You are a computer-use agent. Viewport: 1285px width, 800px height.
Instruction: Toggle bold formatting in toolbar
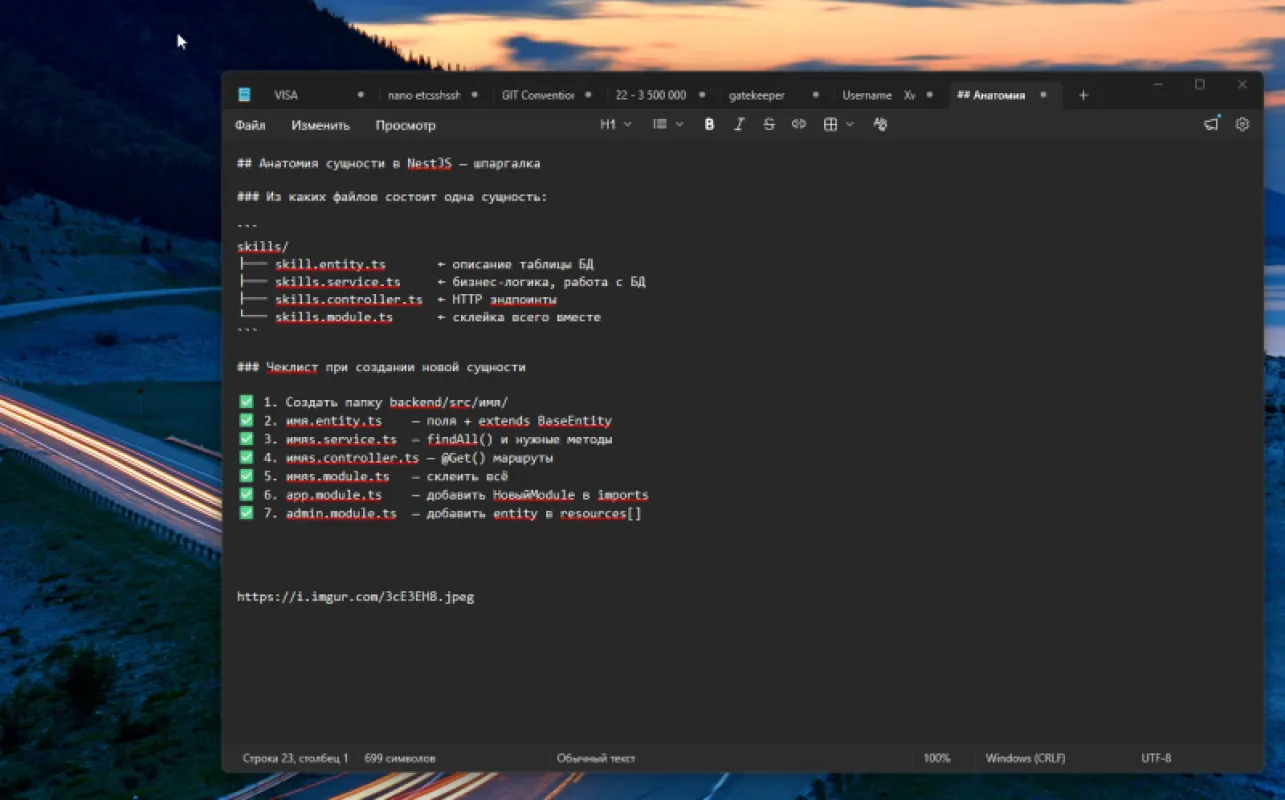coord(709,125)
